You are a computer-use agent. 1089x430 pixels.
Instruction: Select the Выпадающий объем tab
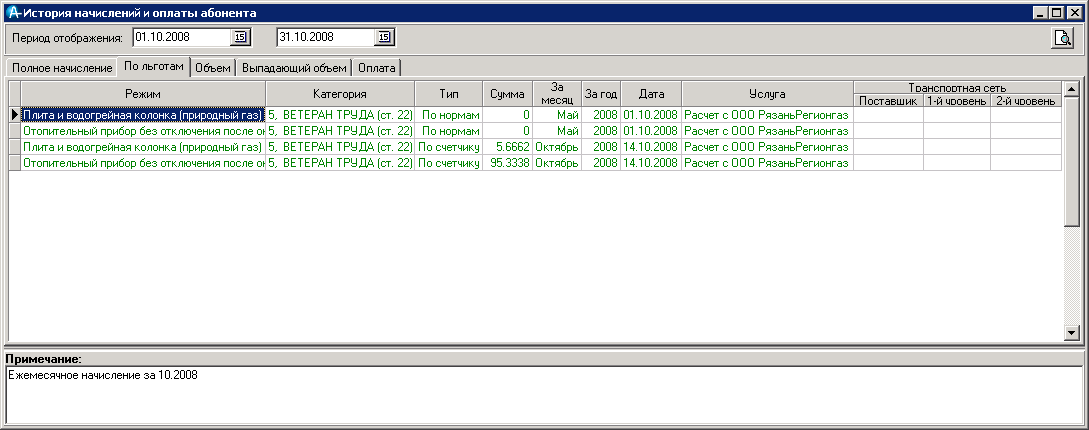point(294,68)
